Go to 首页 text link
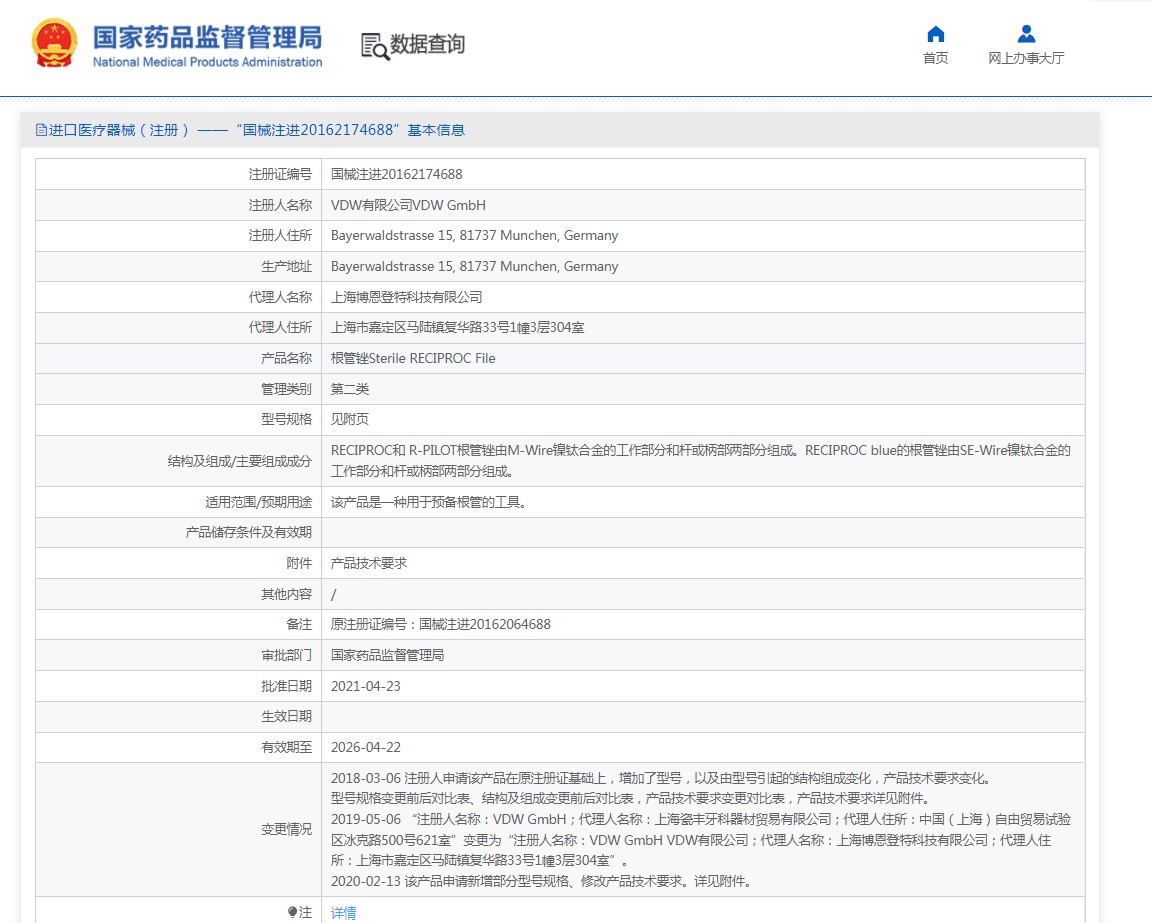 pyautogui.click(x=935, y=58)
